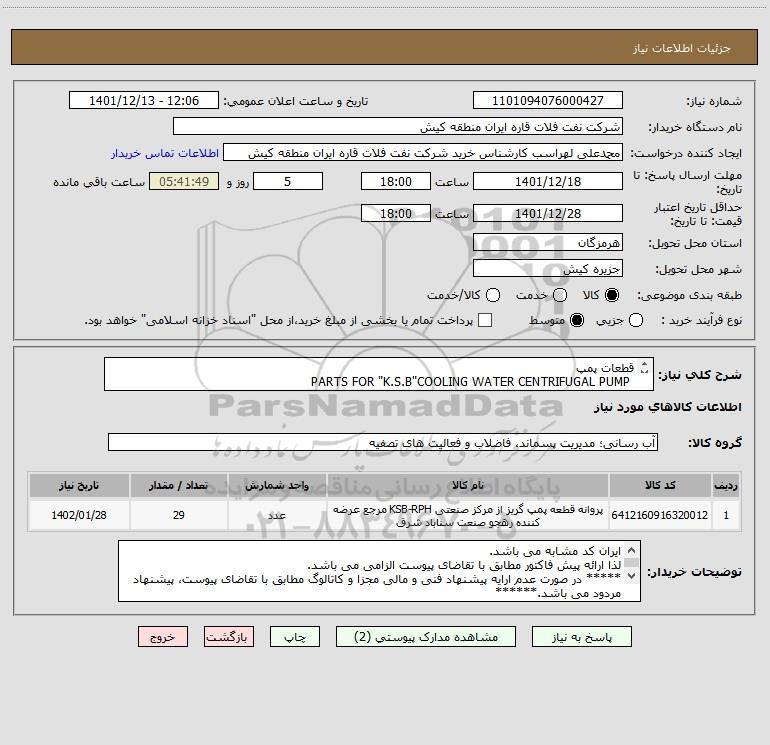Open مشاهده مدارک پیوستی (2) attachments
The height and width of the screenshot is (745, 770).
(426, 637)
